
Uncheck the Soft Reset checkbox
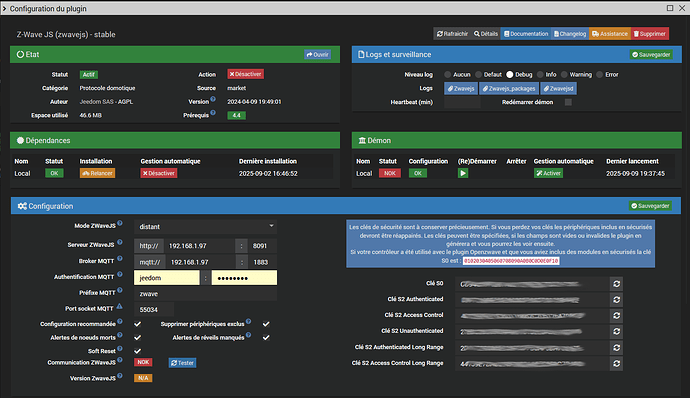(x=137, y=351)
